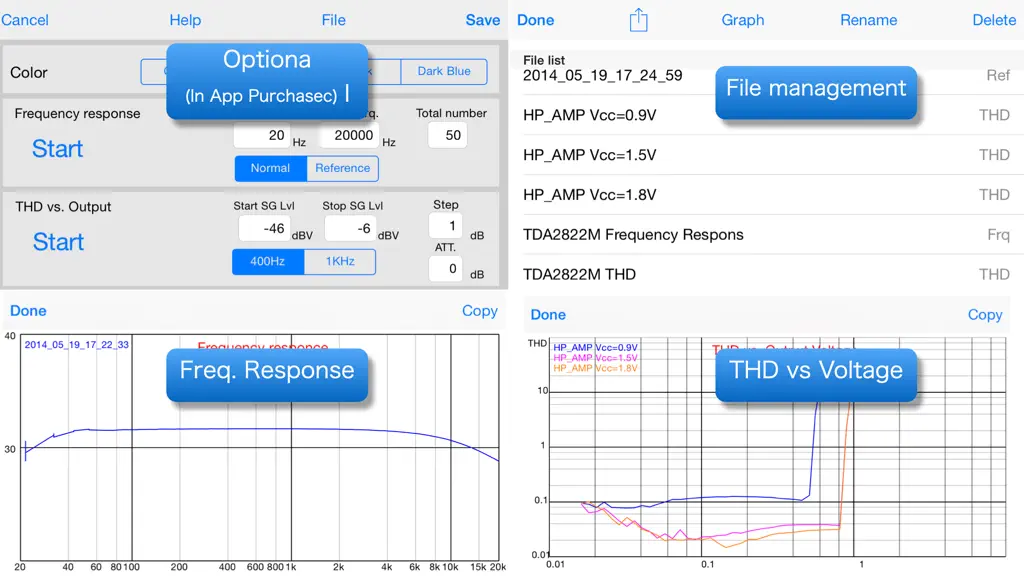Edit the Total number field
The width and height of the screenshot is (1024, 576).
447,135
